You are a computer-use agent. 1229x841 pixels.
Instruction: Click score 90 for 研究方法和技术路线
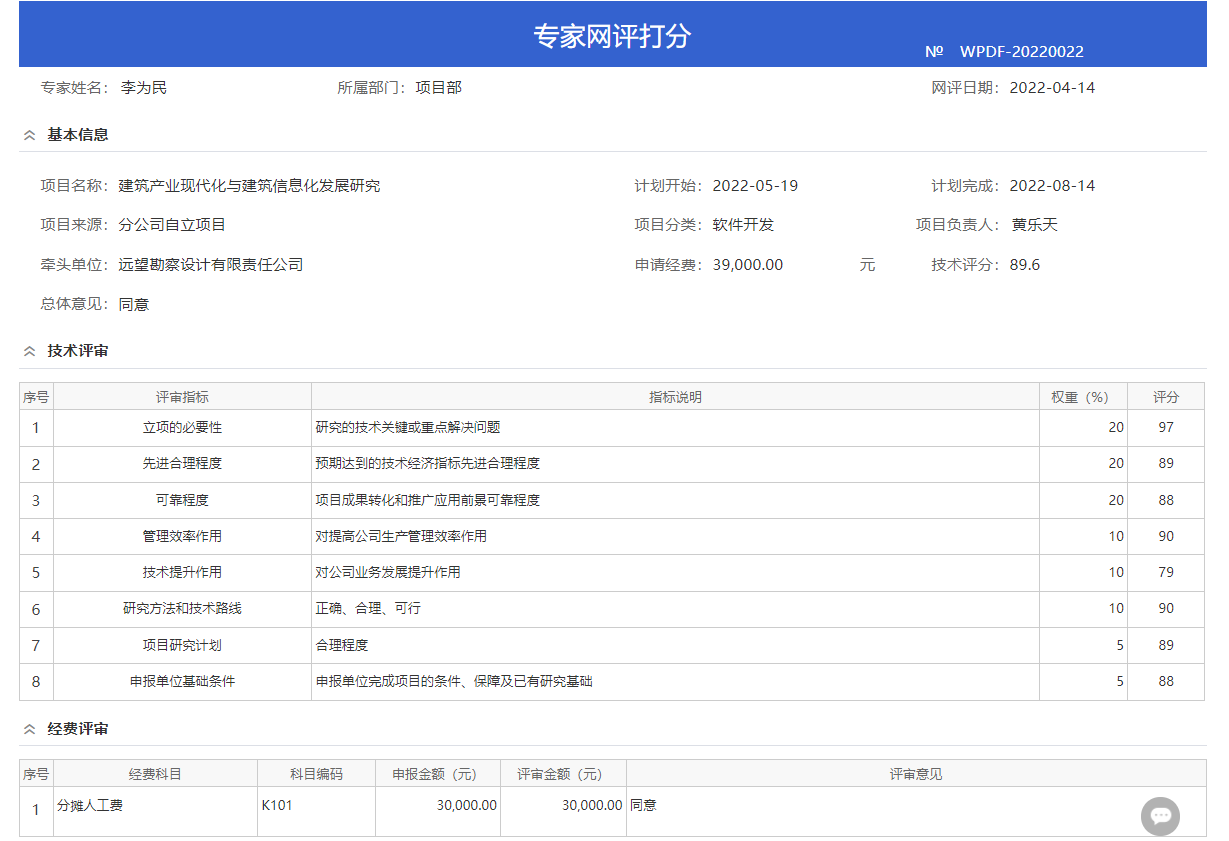pyautogui.click(x=1166, y=609)
